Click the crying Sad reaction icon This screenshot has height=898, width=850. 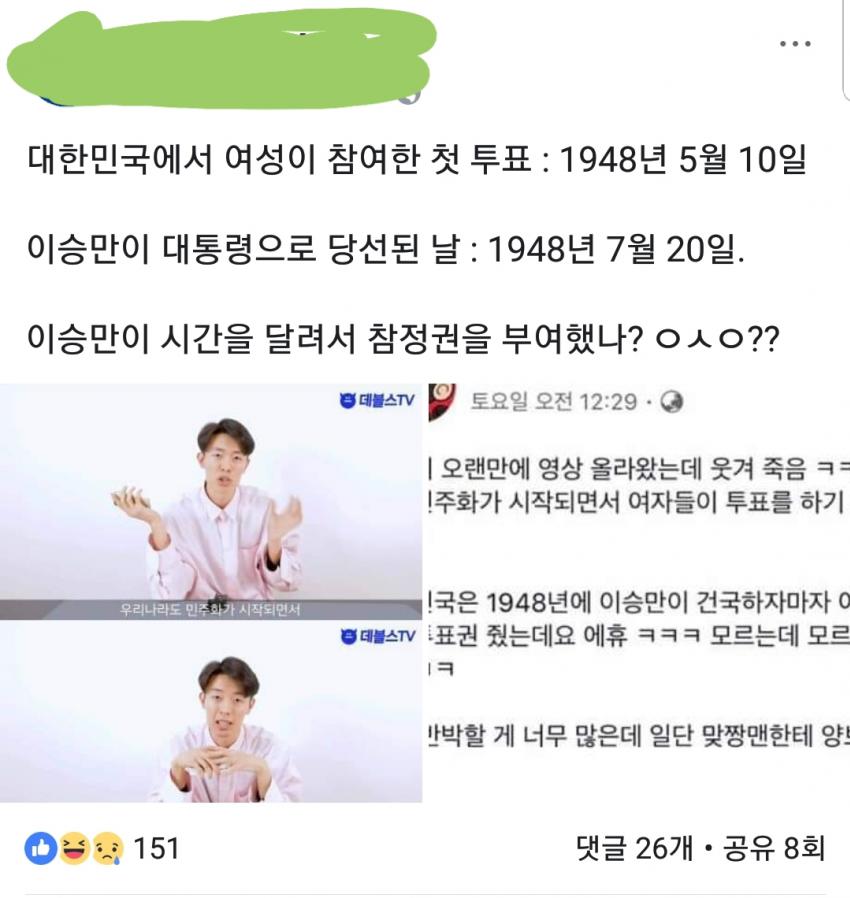coord(108,848)
